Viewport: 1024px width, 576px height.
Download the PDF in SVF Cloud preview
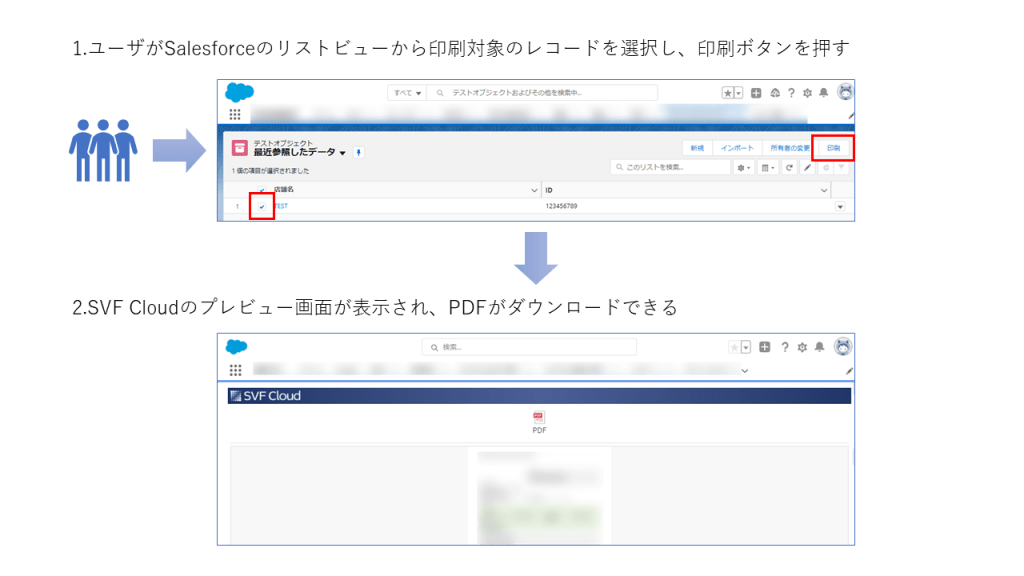[539, 419]
